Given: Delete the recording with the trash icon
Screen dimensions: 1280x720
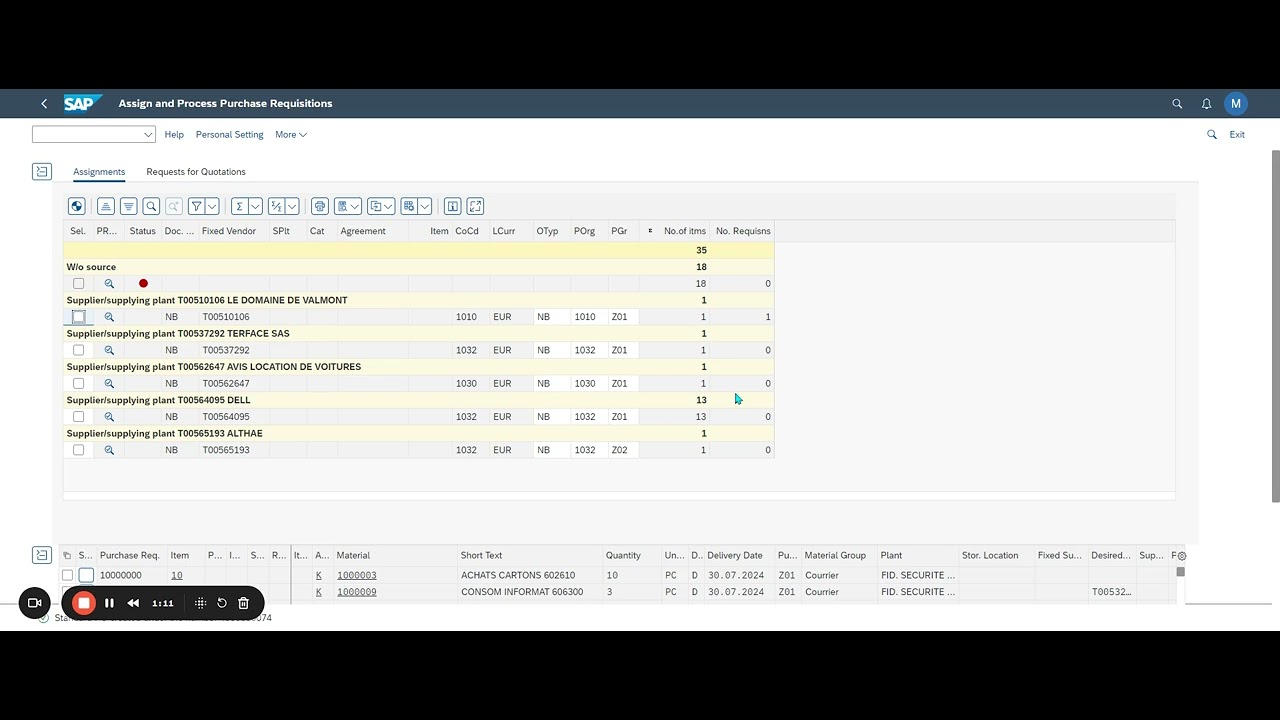Looking at the screenshot, I should pyautogui.click(x=243, y=603).
